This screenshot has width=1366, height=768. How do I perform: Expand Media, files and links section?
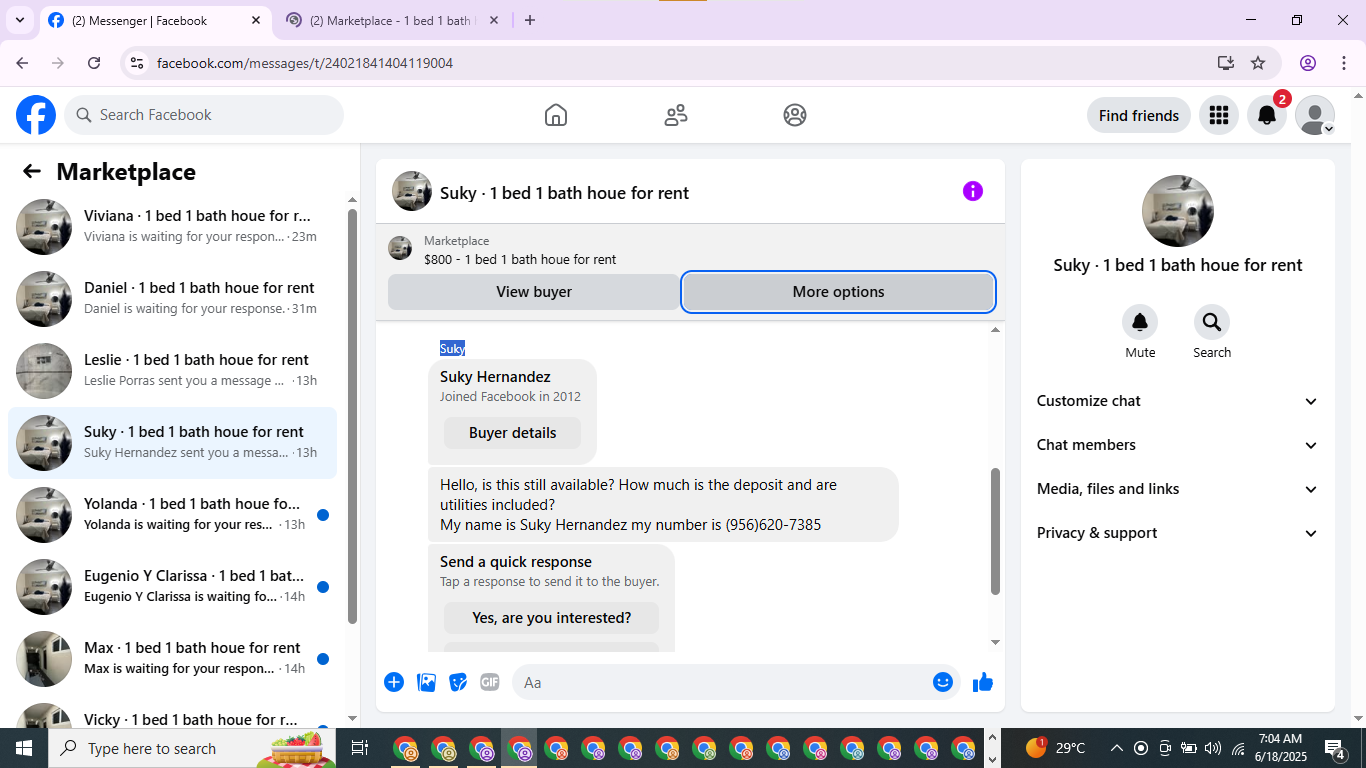pos(1178,489)
